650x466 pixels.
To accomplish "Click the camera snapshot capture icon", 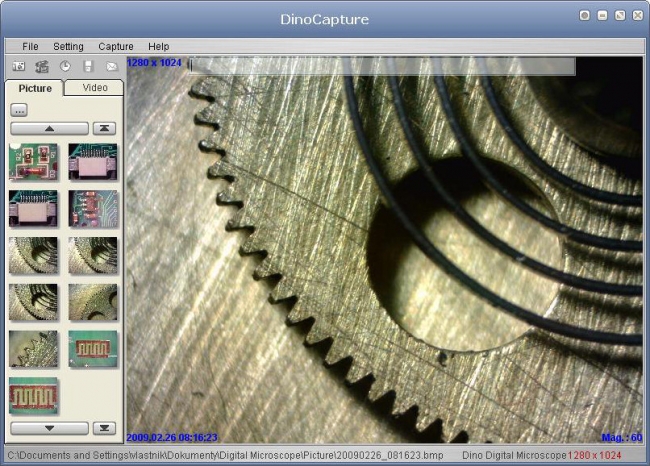I will [x=18, y=67].
